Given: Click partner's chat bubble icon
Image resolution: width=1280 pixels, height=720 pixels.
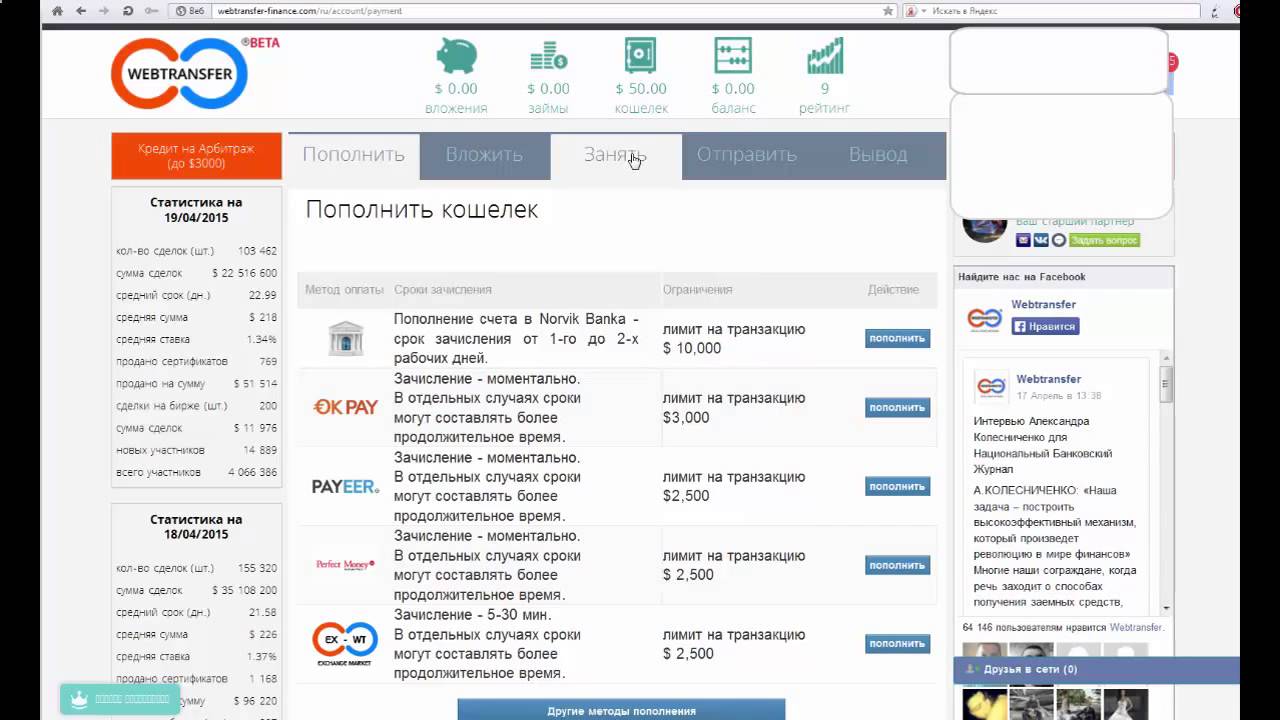Looking at the screenshot, I should coord(1058,240).
